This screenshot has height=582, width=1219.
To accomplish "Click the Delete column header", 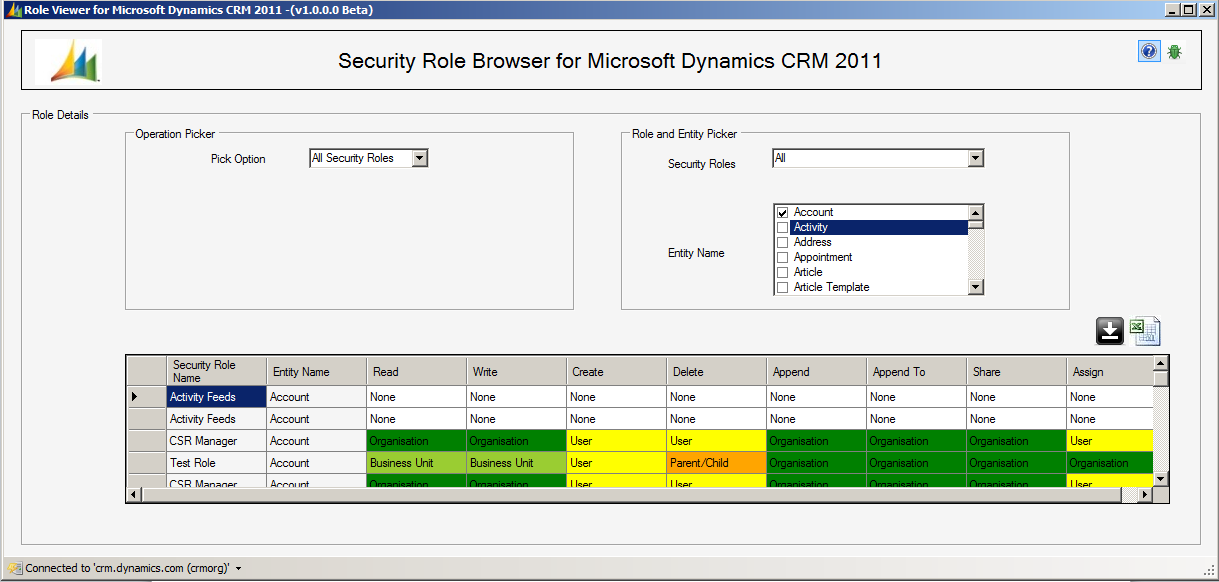I will tap(716, 371).
